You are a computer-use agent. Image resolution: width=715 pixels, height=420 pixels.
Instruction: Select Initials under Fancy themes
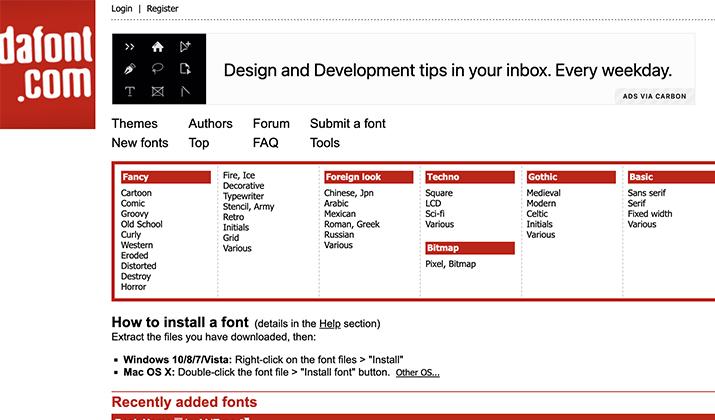tap(236, 228)
